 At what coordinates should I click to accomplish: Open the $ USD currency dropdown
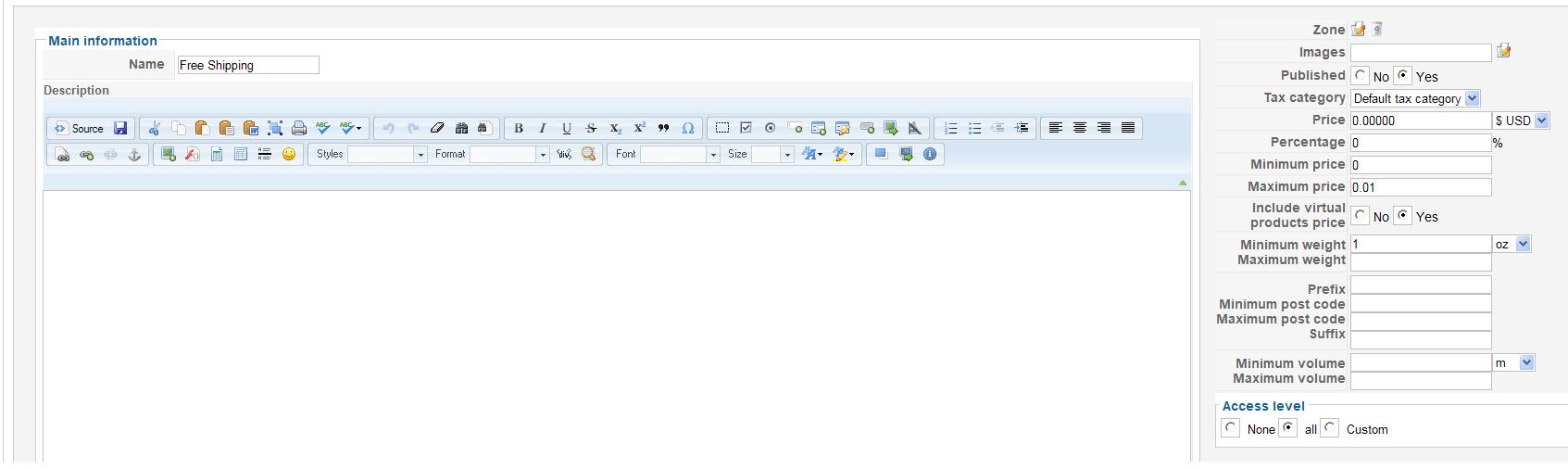(1521, 120)
